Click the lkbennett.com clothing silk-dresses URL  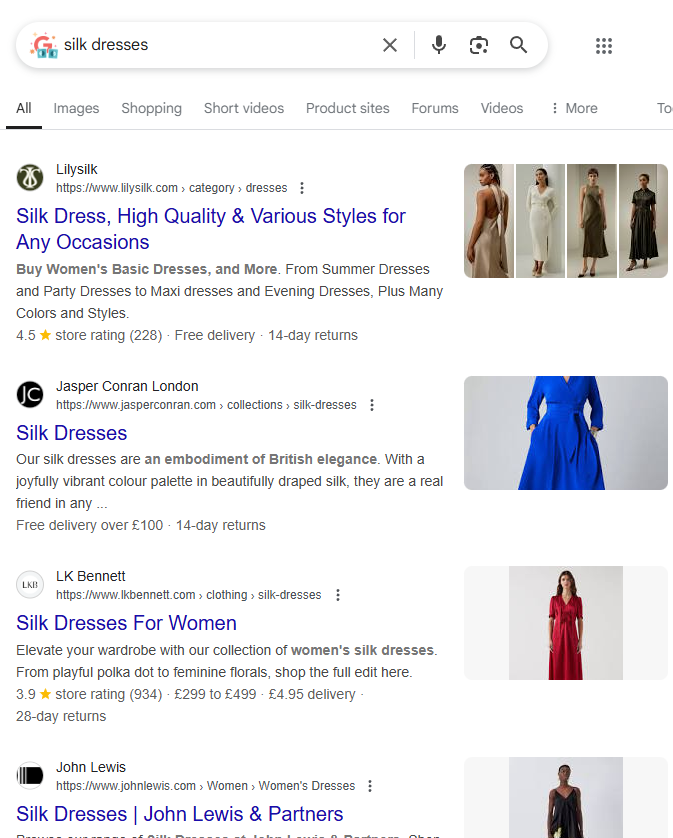coord(189,595)
